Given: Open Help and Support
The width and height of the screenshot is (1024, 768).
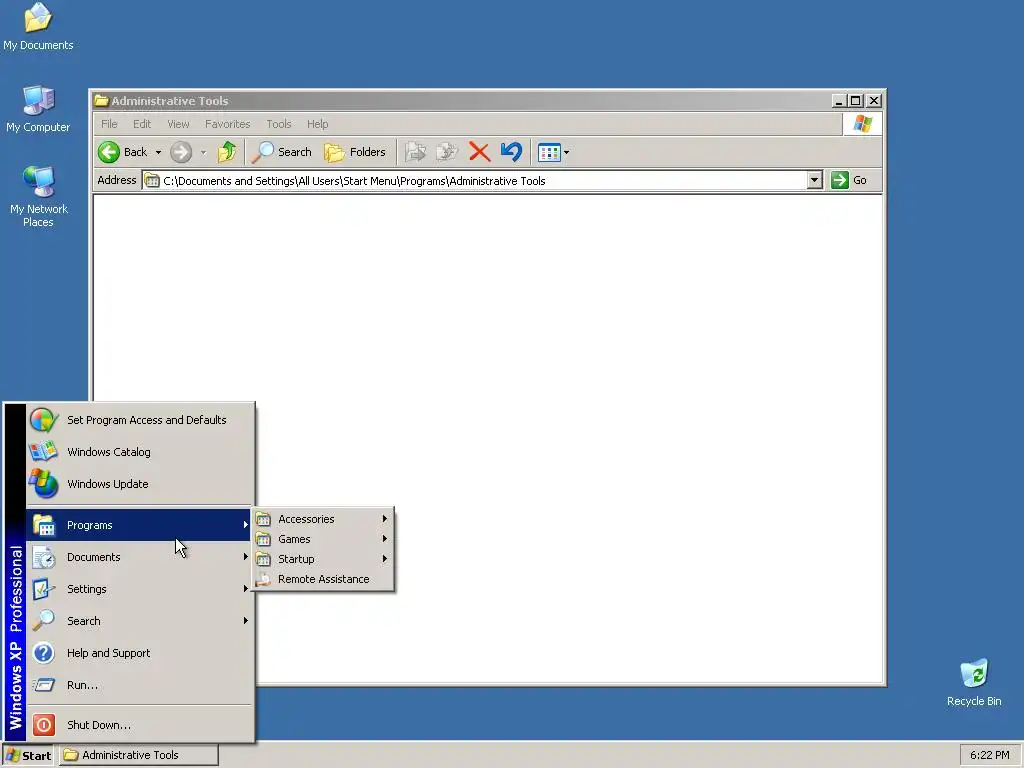Looking at the screenshot, I should point(140,653).
